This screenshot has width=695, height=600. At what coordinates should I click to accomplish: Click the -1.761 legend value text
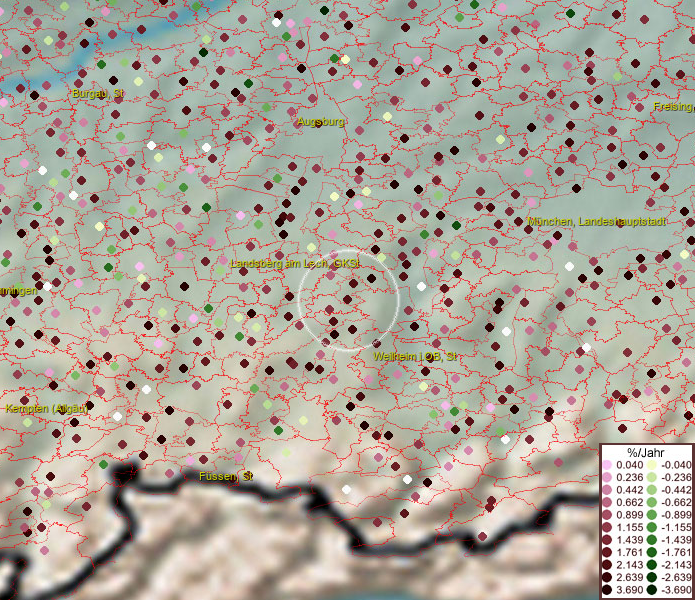point(676,553)
